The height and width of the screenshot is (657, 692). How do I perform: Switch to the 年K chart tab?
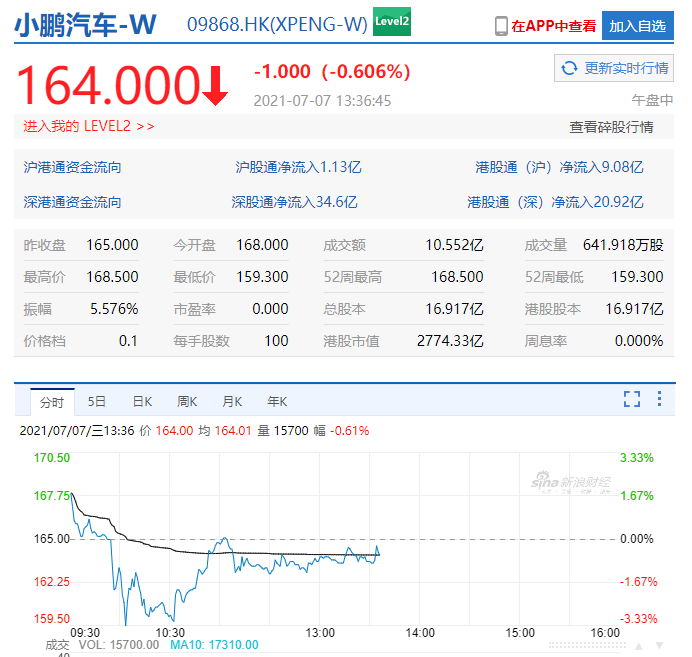pyautogui.click(x=277, y=402)
